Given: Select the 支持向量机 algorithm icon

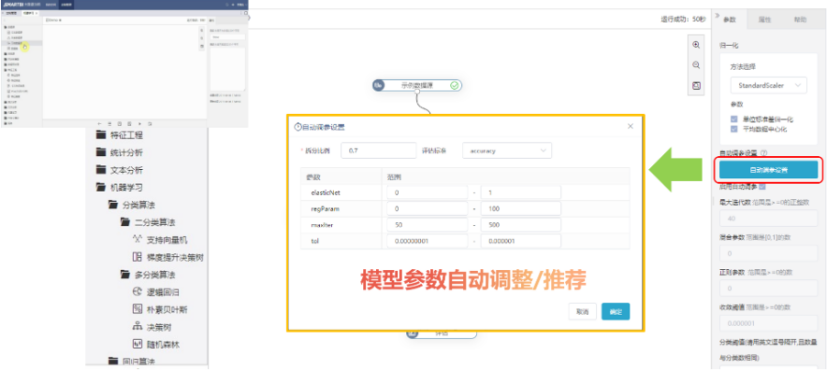Looking at the screenshot, I should (137, 240).
